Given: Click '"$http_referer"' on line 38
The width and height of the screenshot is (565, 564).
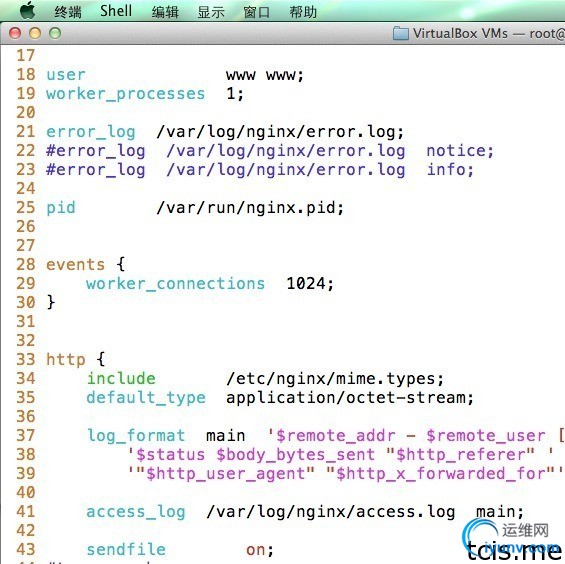Looking at the screenshot, I should tap(460, 455).
